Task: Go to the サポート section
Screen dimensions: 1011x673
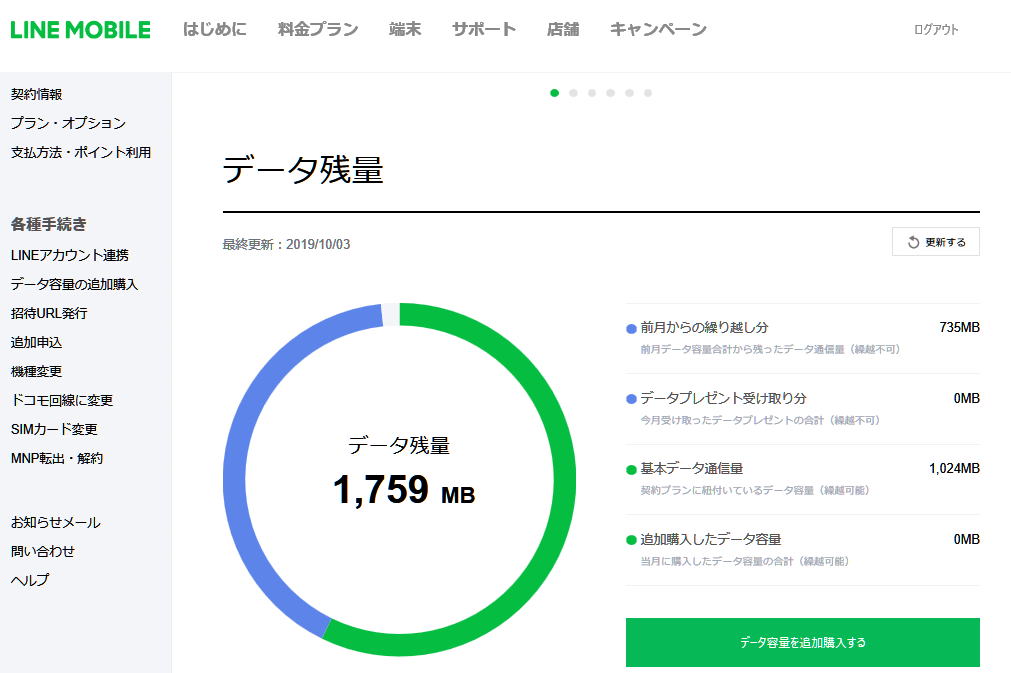Action: pyautogui.click(x=483, y=29)
